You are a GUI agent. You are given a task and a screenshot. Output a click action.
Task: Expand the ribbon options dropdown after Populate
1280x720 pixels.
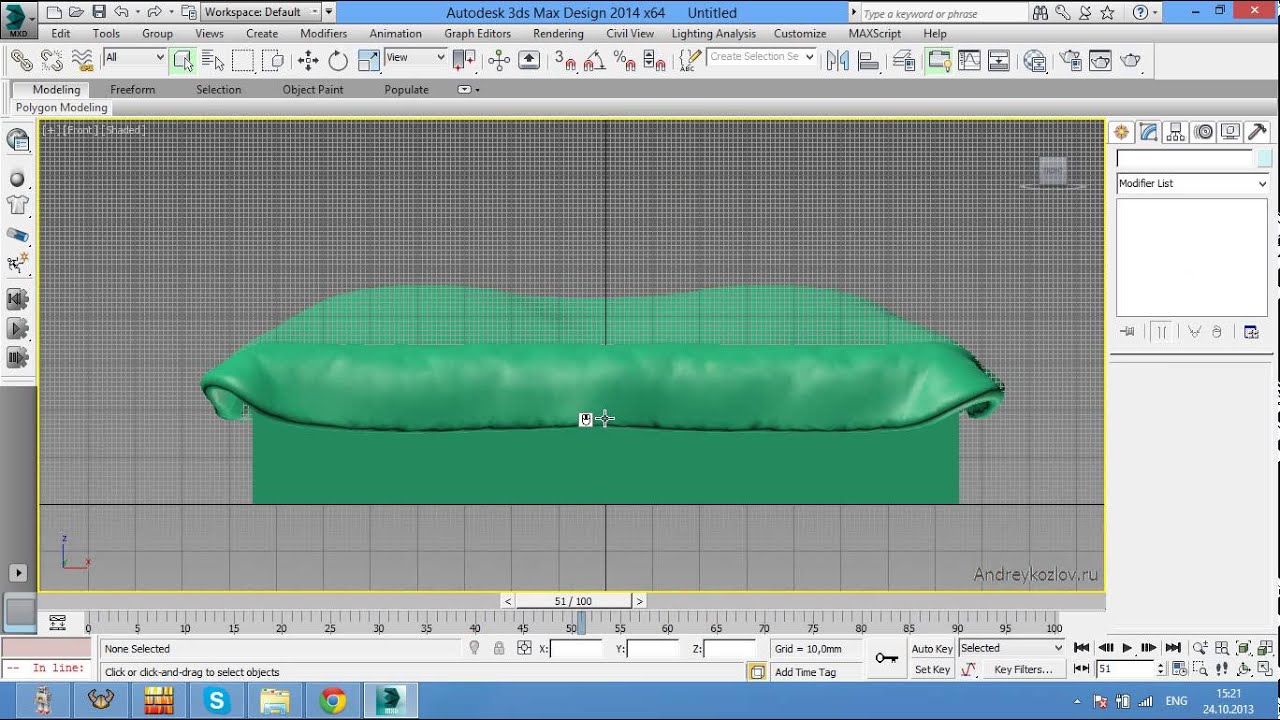coord(468,90)
